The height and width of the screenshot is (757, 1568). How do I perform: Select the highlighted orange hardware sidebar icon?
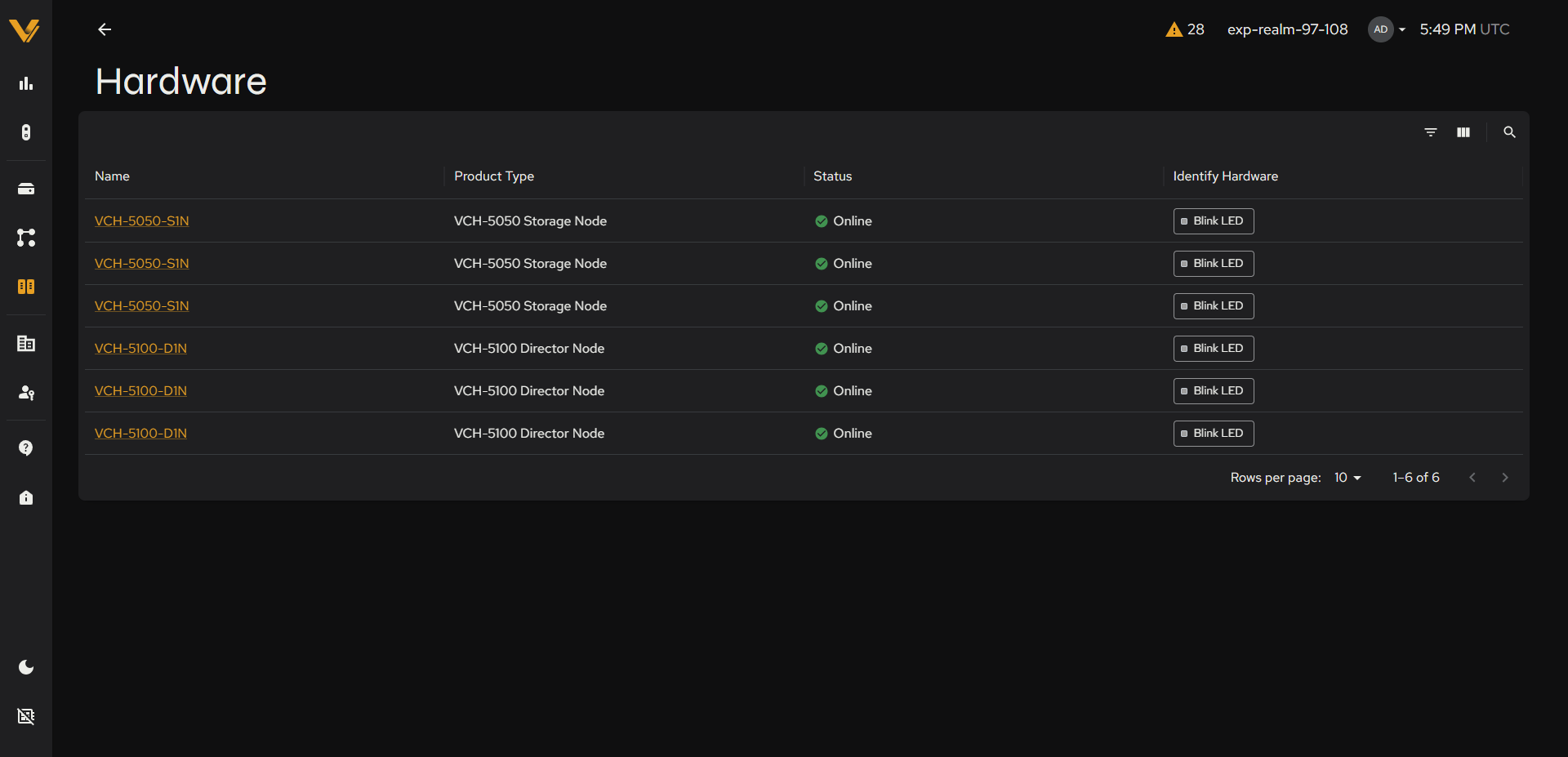26,287
